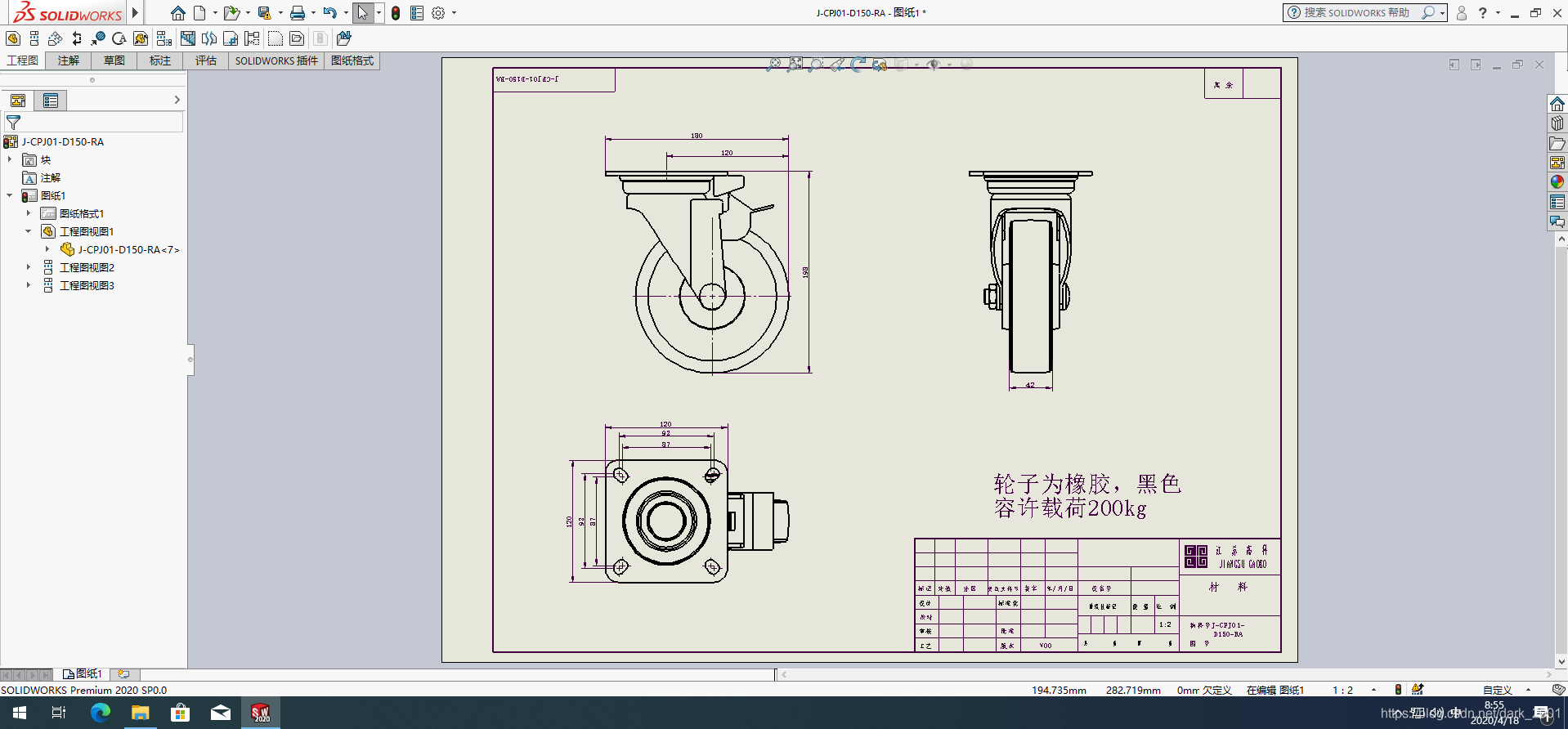Open File Explorer folder in task pane
Image resolution: width=1568 pixels, height=729 pixels.
(1557, 142)
